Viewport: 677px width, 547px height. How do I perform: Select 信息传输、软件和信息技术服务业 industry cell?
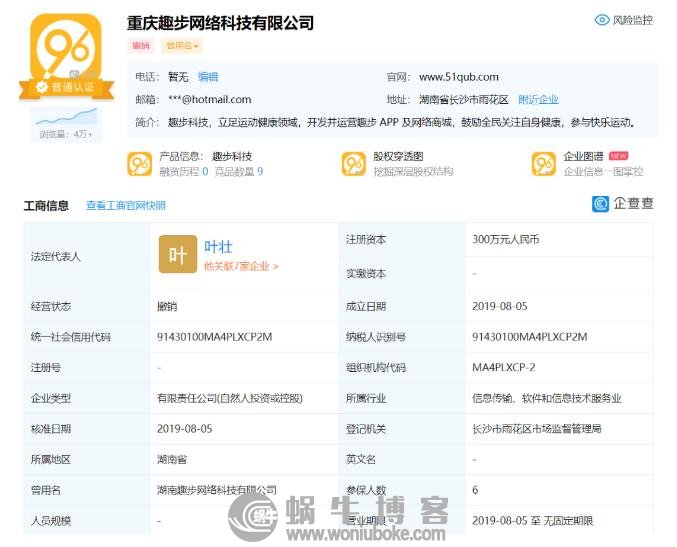(x=547, y=398)
